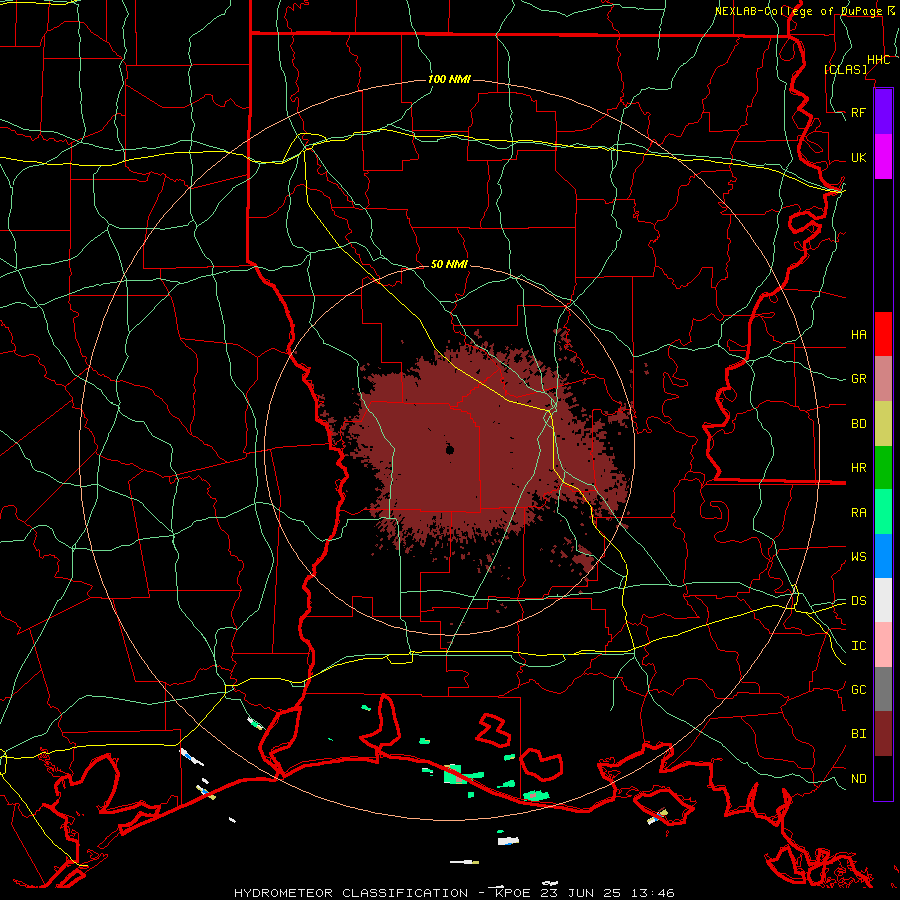The image size is (900, 900).
Task: Click the 'KPOE' radar site identifier
Action: (x=513, y=893)
